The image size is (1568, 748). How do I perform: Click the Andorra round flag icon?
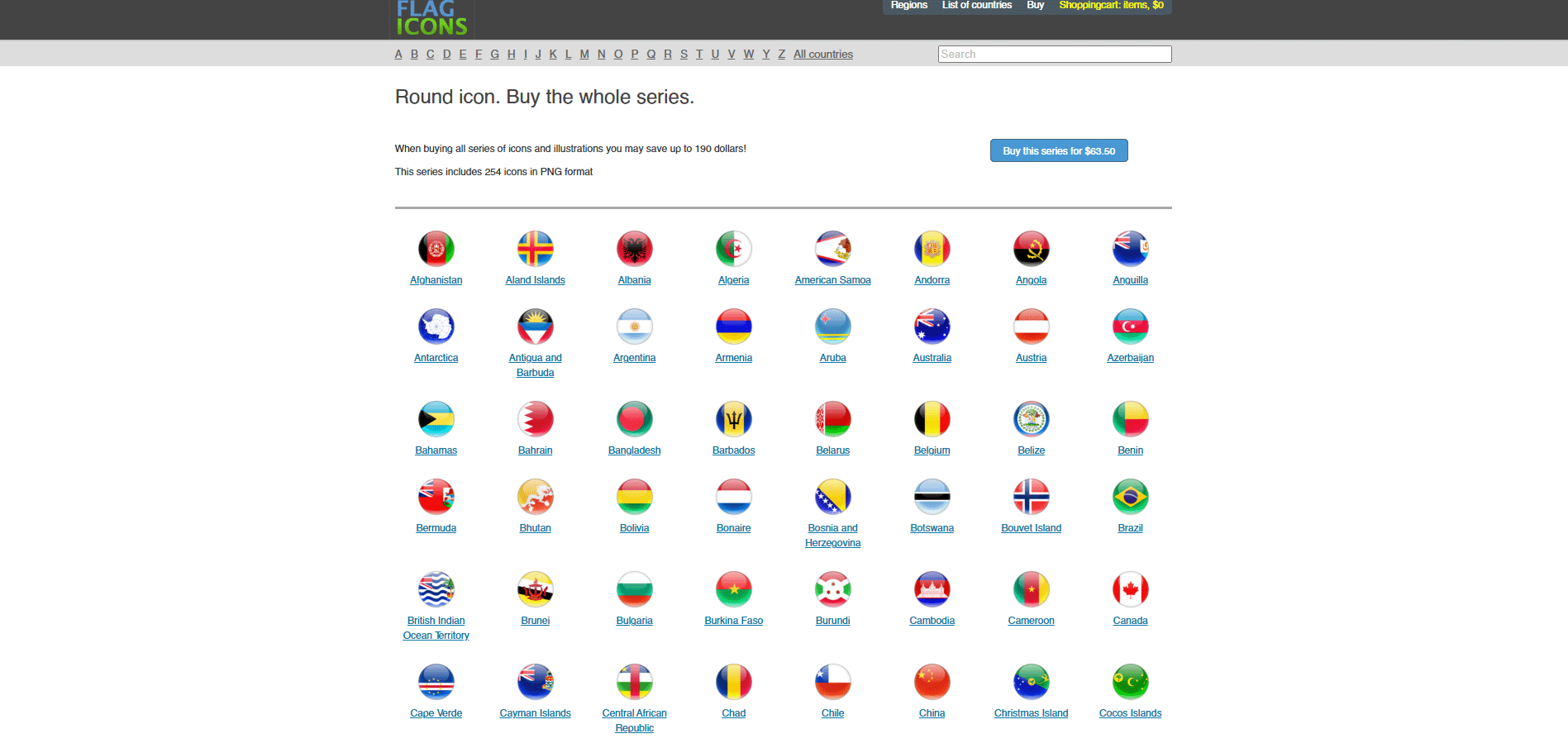click(x=932, y=249)
